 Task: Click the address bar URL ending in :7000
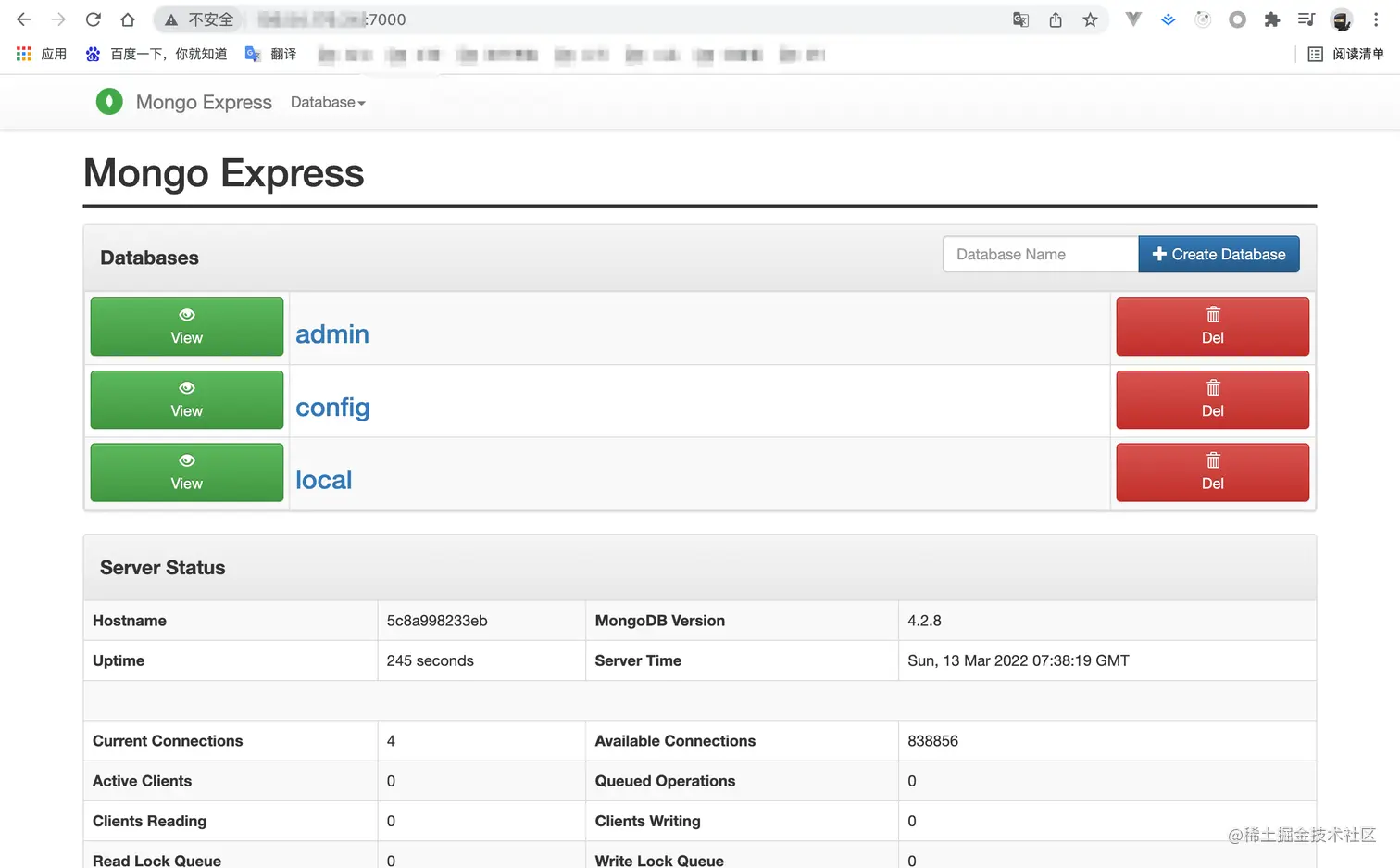[x=331, y=19]
